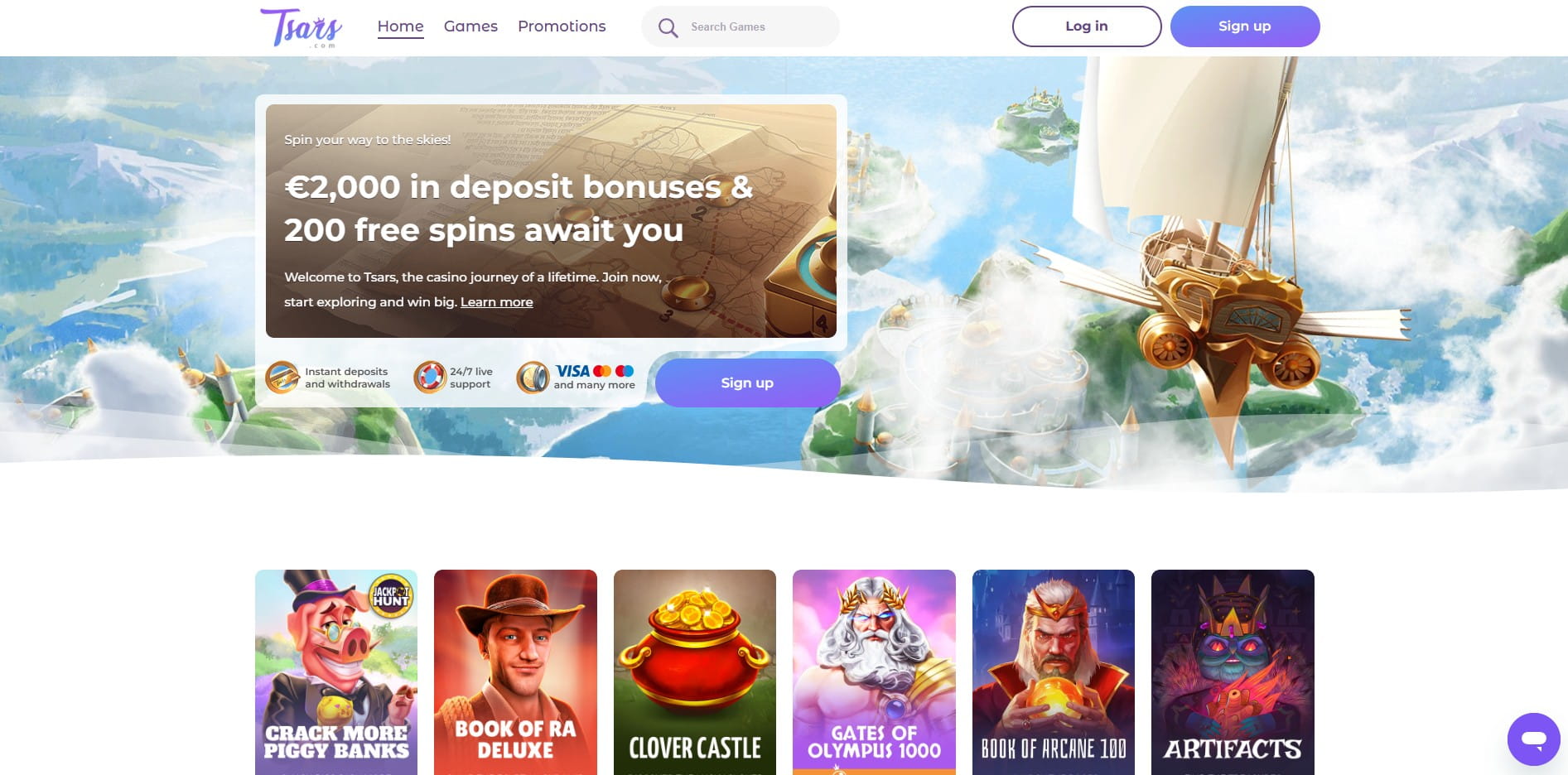Open Gates of Olympus 1000
This screenshot has height=775, width=1568.
click(x=874, y=672)
